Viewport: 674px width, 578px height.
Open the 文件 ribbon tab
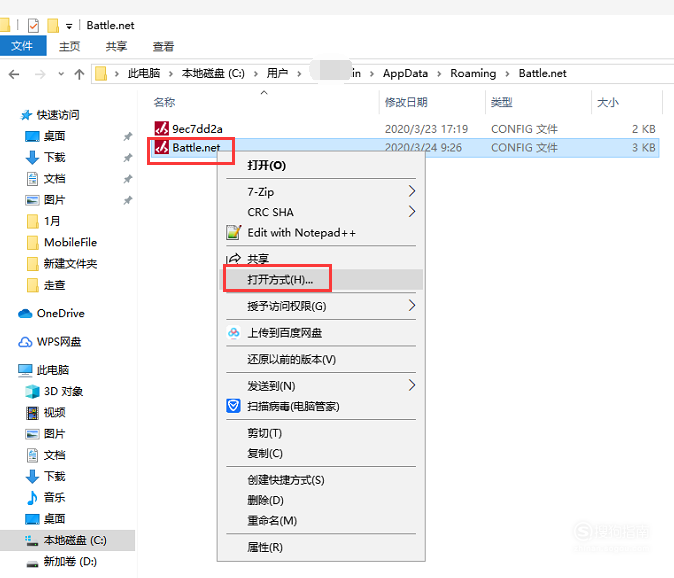[x=22, y=46]
